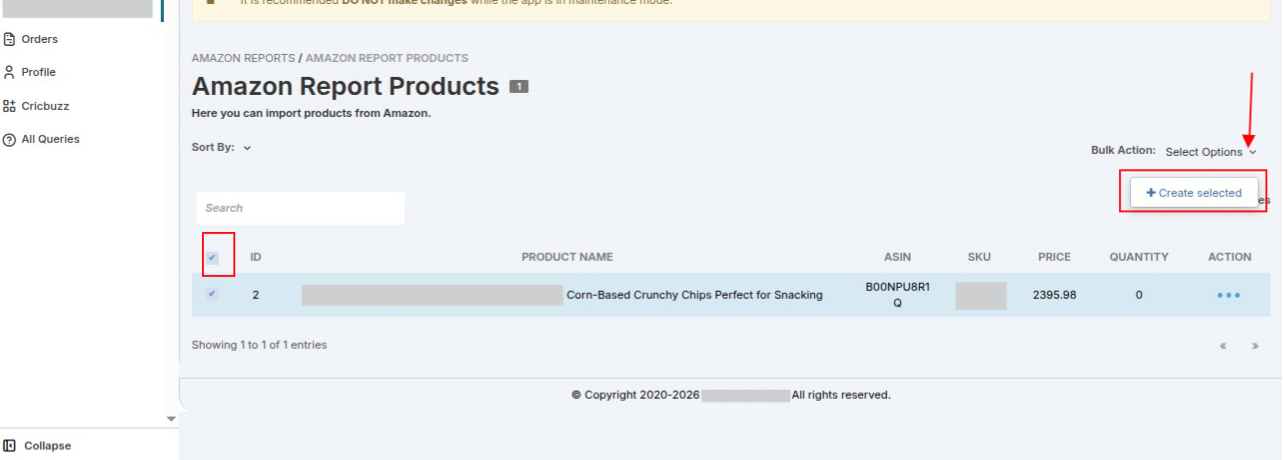Go to the next page arrow
This screenshot has height=460, width=1283.
tap(1255, 346)
